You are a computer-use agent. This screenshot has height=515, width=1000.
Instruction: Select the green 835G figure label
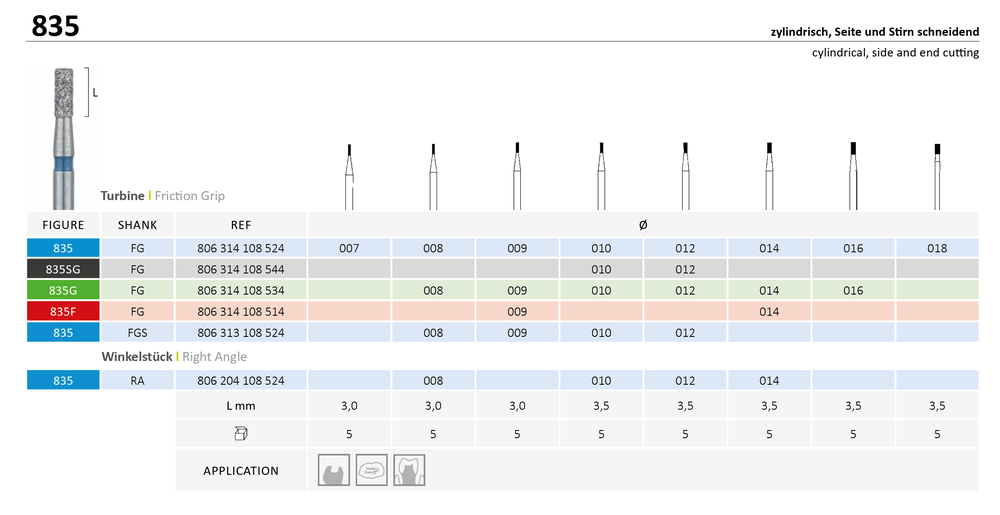point(63,290)
